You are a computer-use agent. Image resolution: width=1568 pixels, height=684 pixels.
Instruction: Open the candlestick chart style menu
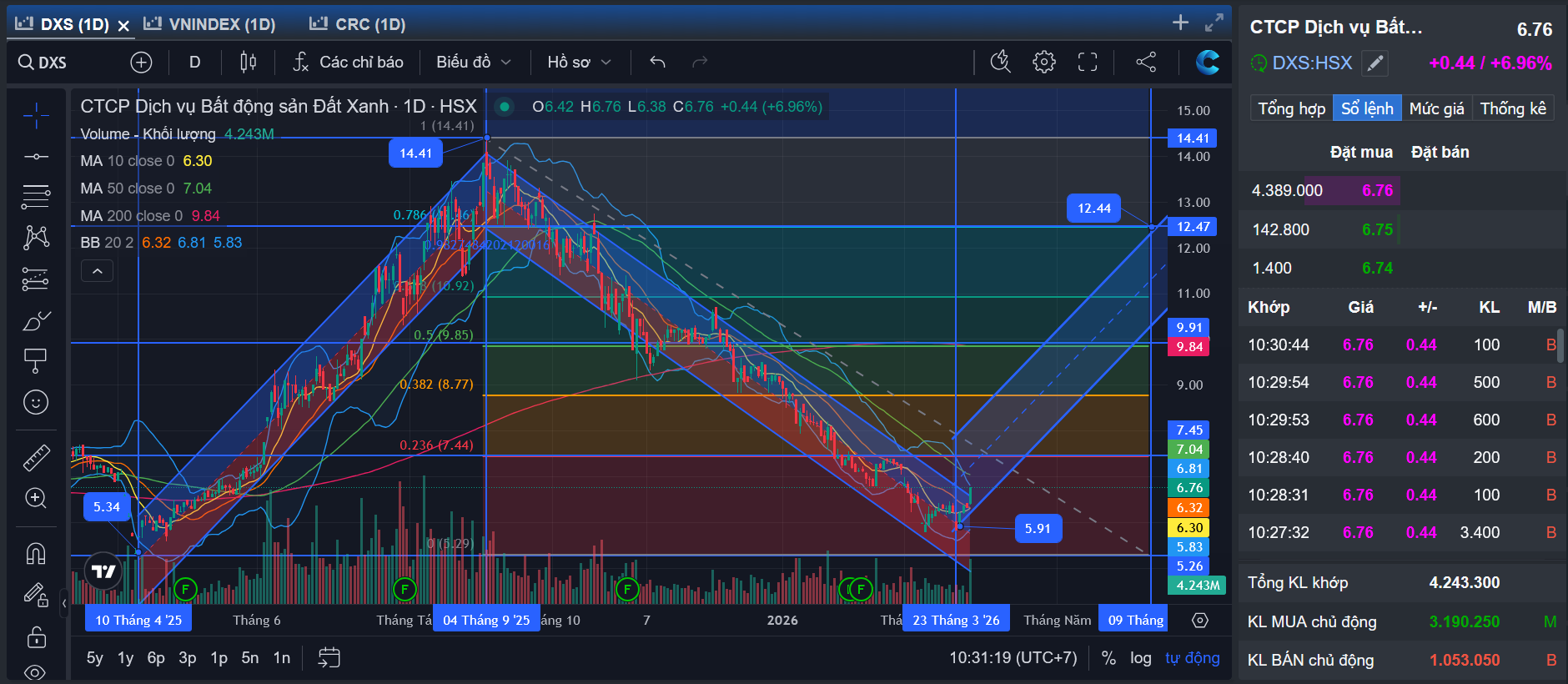coord(248,62)
